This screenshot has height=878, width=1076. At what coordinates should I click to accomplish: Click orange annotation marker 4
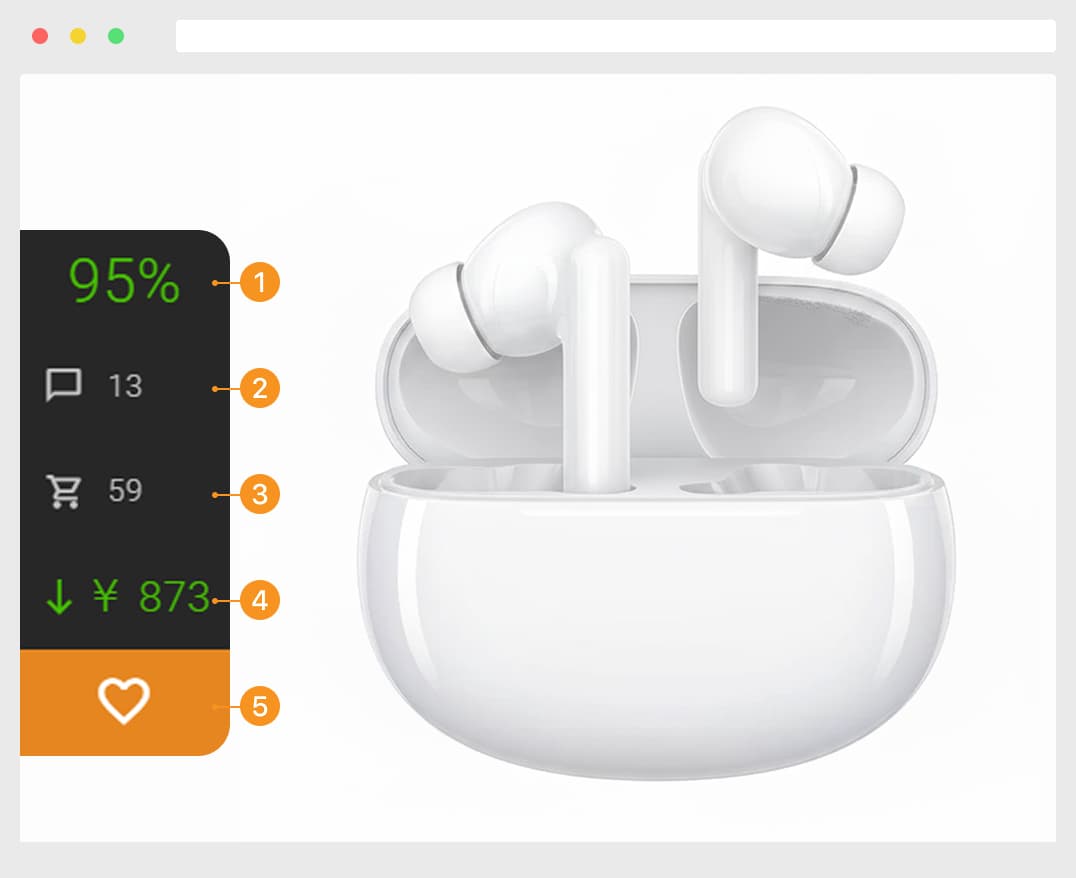click(259, 600)
